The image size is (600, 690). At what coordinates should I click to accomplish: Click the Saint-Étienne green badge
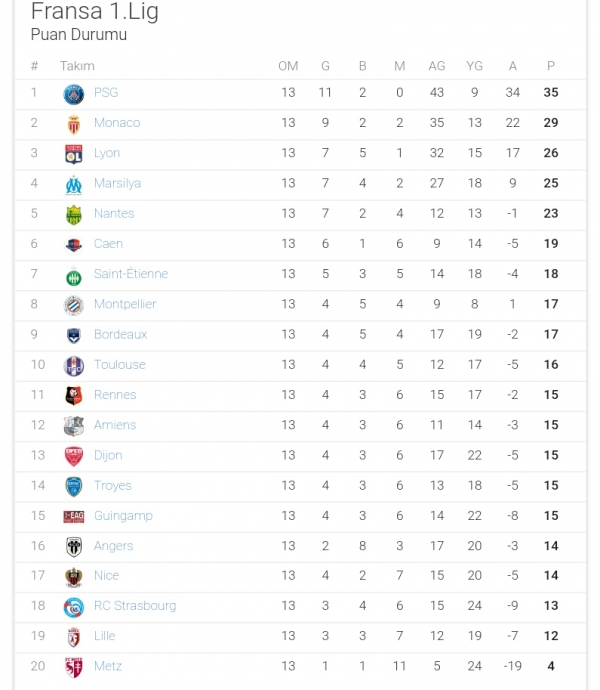74,275
